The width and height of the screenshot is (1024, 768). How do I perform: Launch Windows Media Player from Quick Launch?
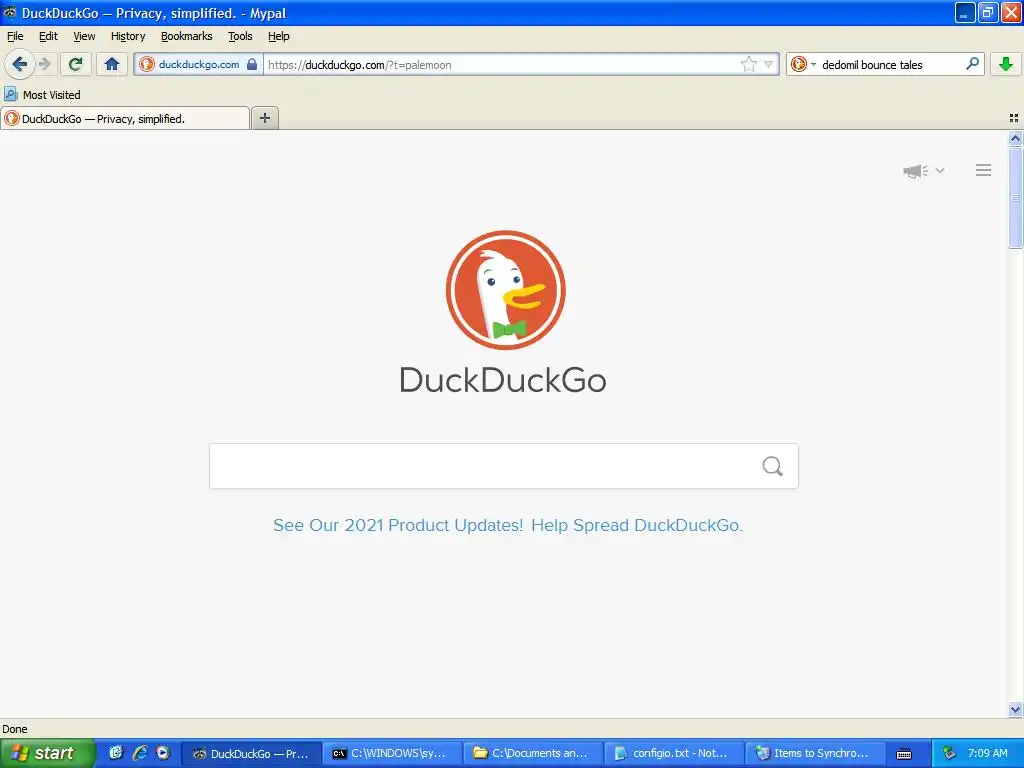pos(163,753)
